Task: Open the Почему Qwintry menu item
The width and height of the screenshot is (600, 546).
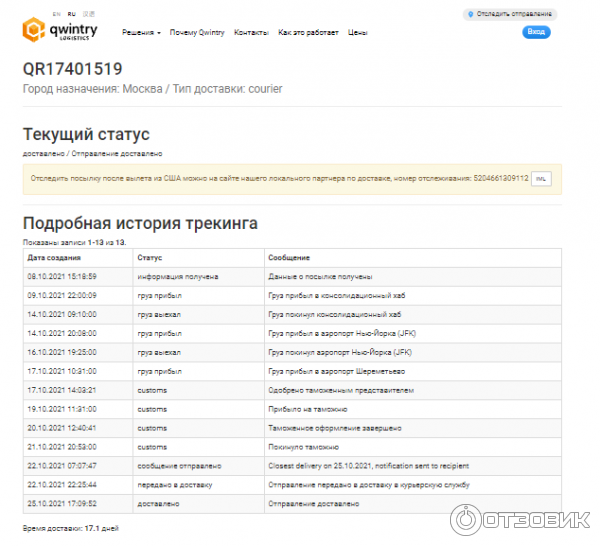Action: (197, 33)
